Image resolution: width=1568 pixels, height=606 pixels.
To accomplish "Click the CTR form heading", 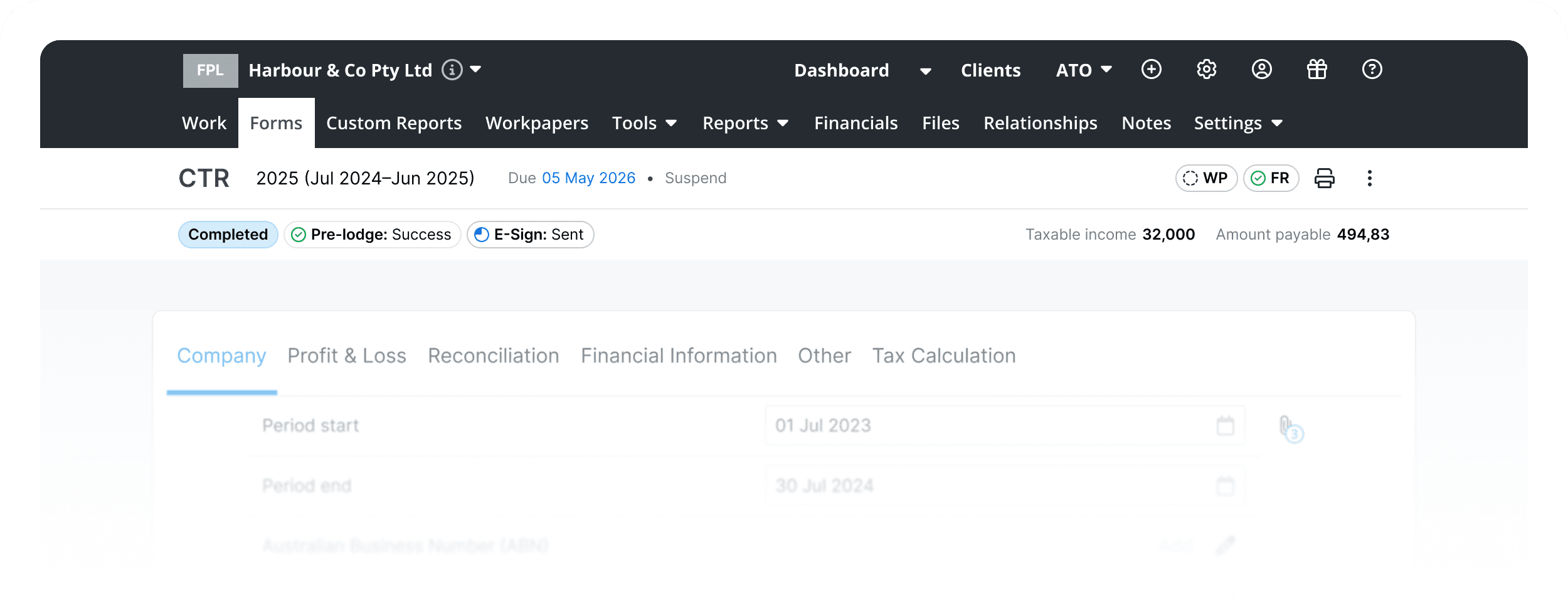I will 204,178.
